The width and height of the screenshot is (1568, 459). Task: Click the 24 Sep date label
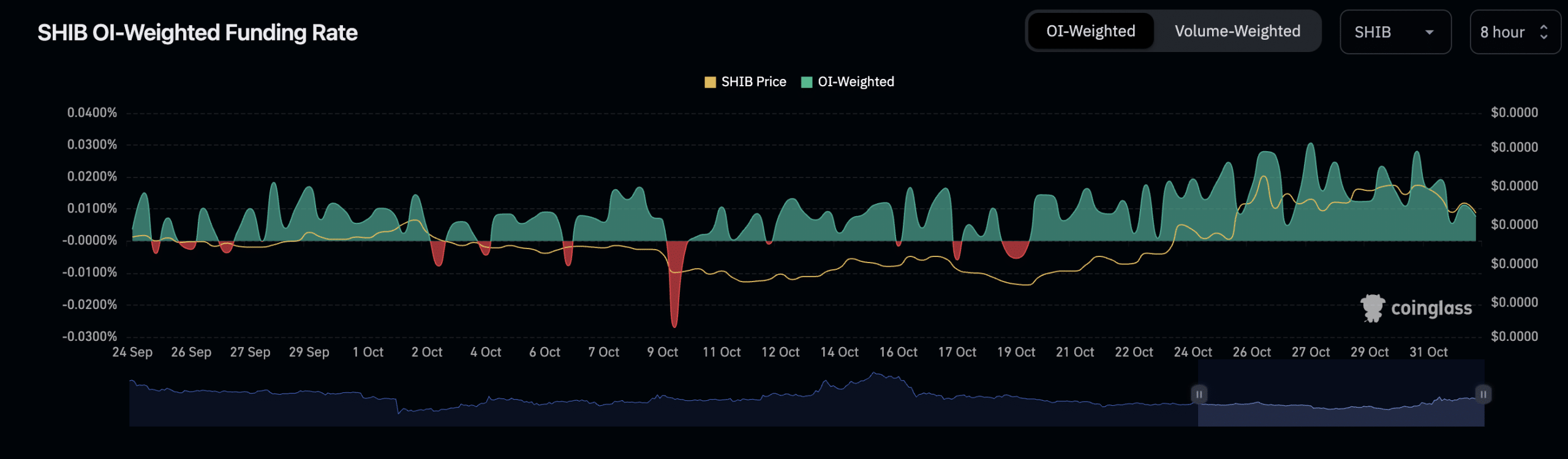[x=132, y=353]
